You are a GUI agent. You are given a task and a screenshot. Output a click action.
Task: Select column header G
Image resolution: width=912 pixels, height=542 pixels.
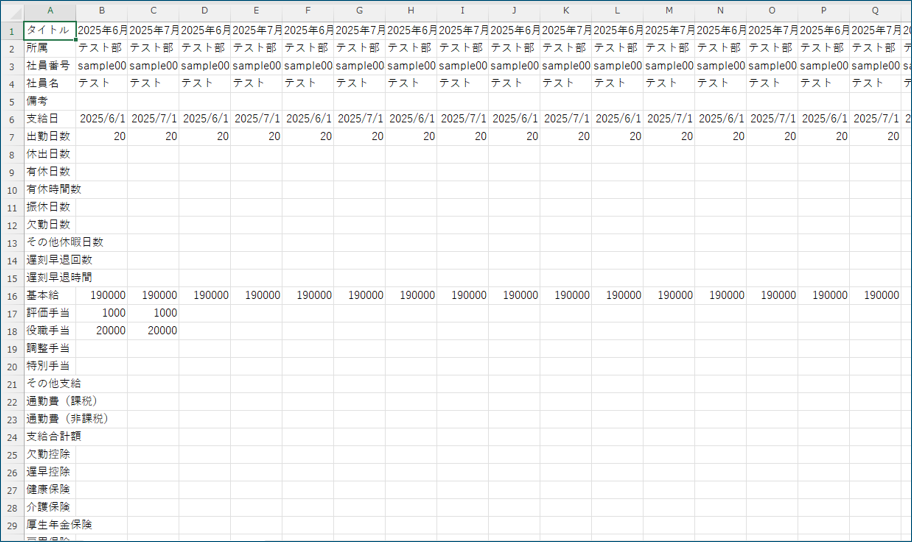point(360,12)
